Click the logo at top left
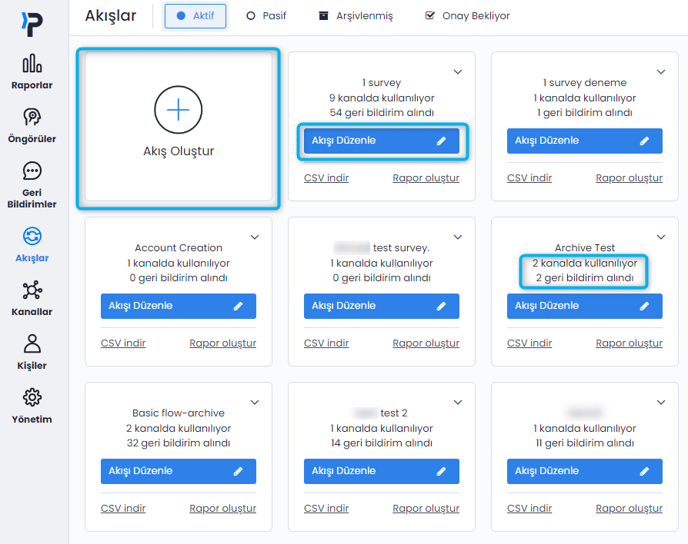The width and height of the screenshot is (688, 544). (x=32, y=23)
